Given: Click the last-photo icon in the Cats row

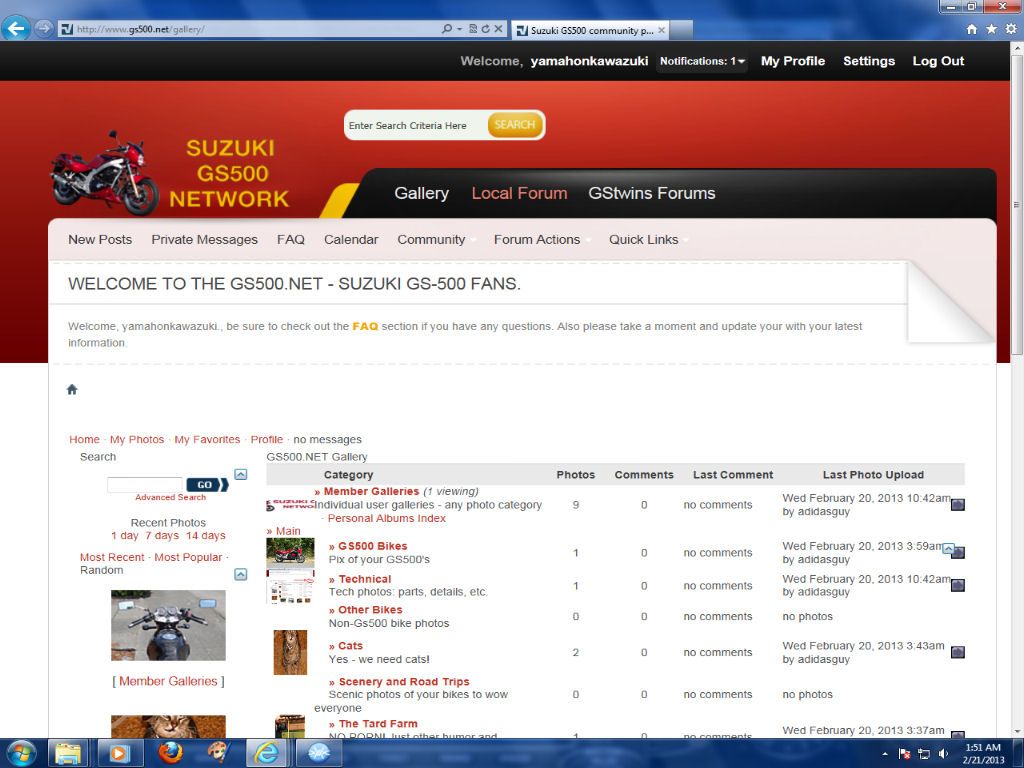Looking at the screenshot, I should point(957,652).
